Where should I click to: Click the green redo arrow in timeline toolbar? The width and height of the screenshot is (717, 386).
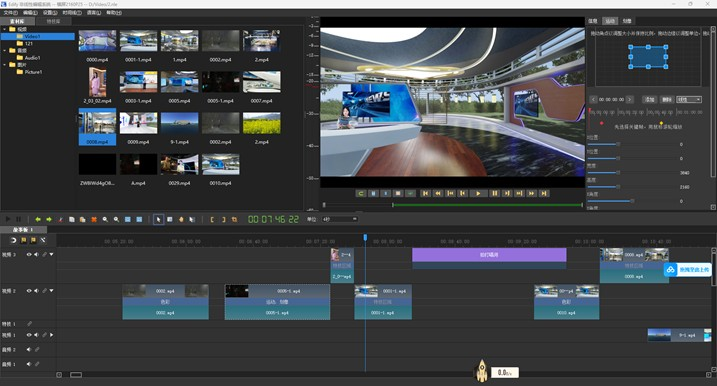pos(49,220)
